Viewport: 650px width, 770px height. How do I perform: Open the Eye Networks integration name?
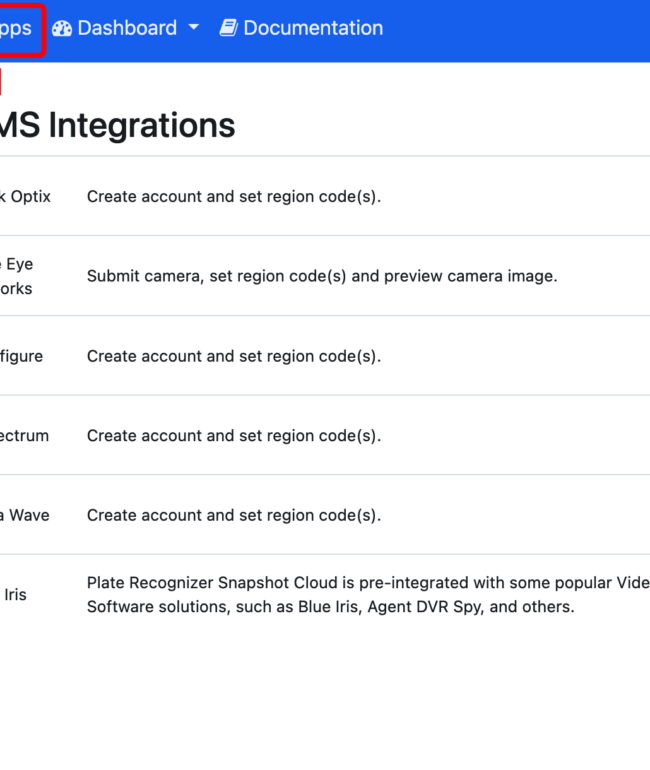16,276
